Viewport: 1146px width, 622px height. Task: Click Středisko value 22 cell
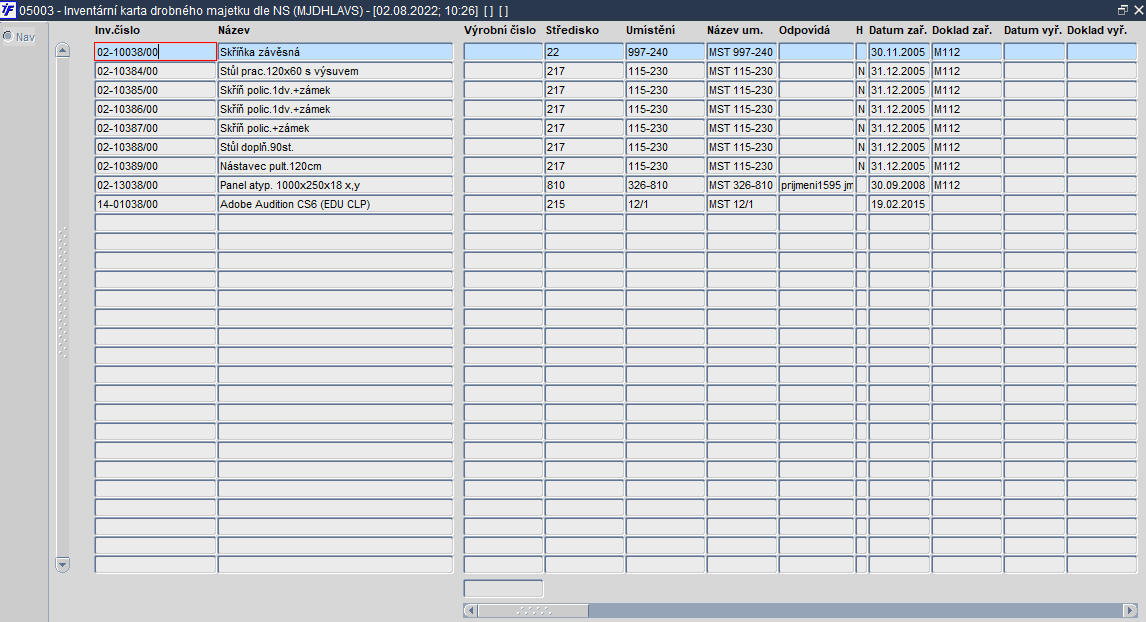coord(584,52)
